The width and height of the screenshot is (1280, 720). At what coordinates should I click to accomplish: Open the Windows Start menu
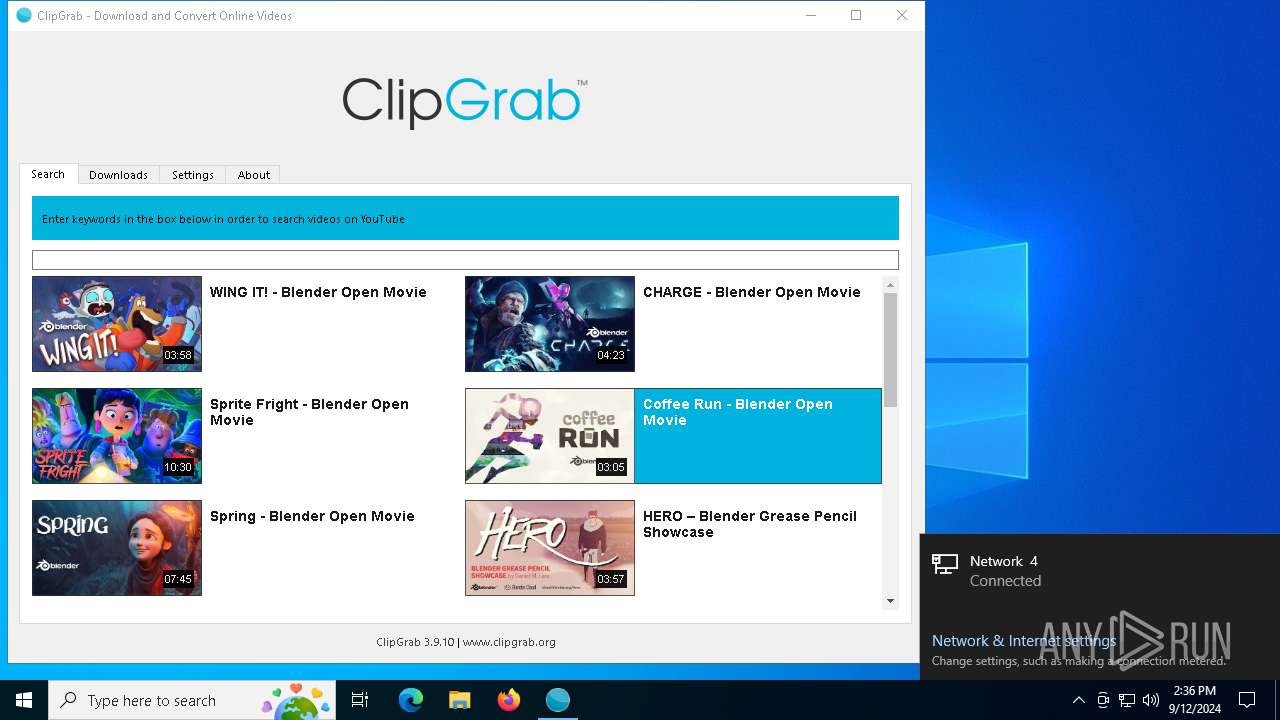pyautogui.click(x=24, y=700)
